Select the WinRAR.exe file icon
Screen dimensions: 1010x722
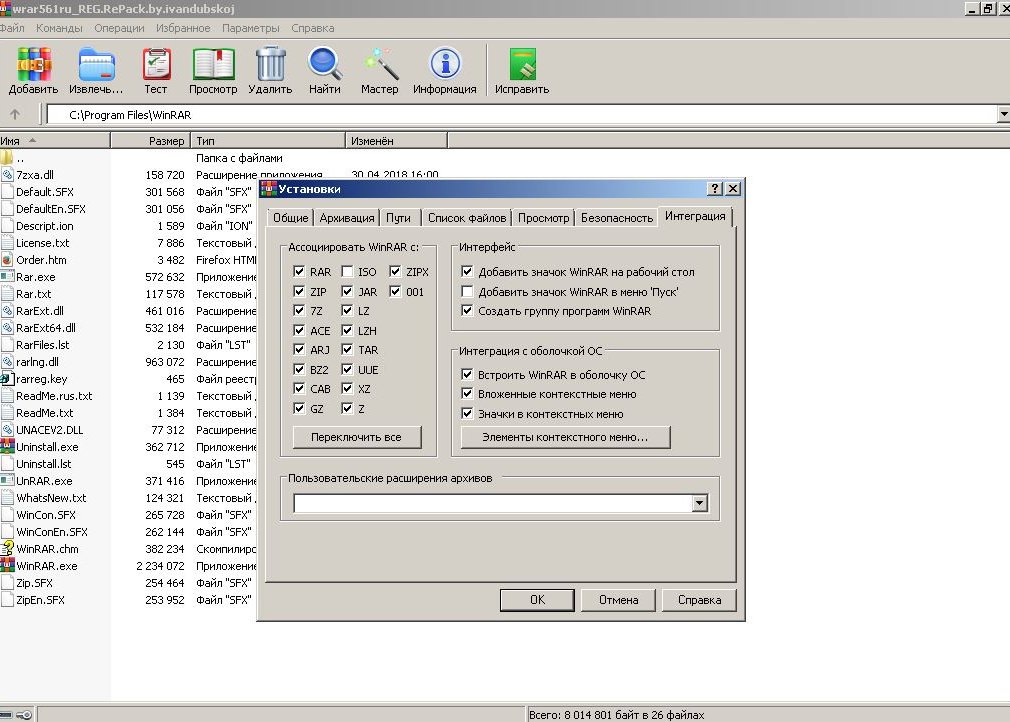[x=7, y=565]
